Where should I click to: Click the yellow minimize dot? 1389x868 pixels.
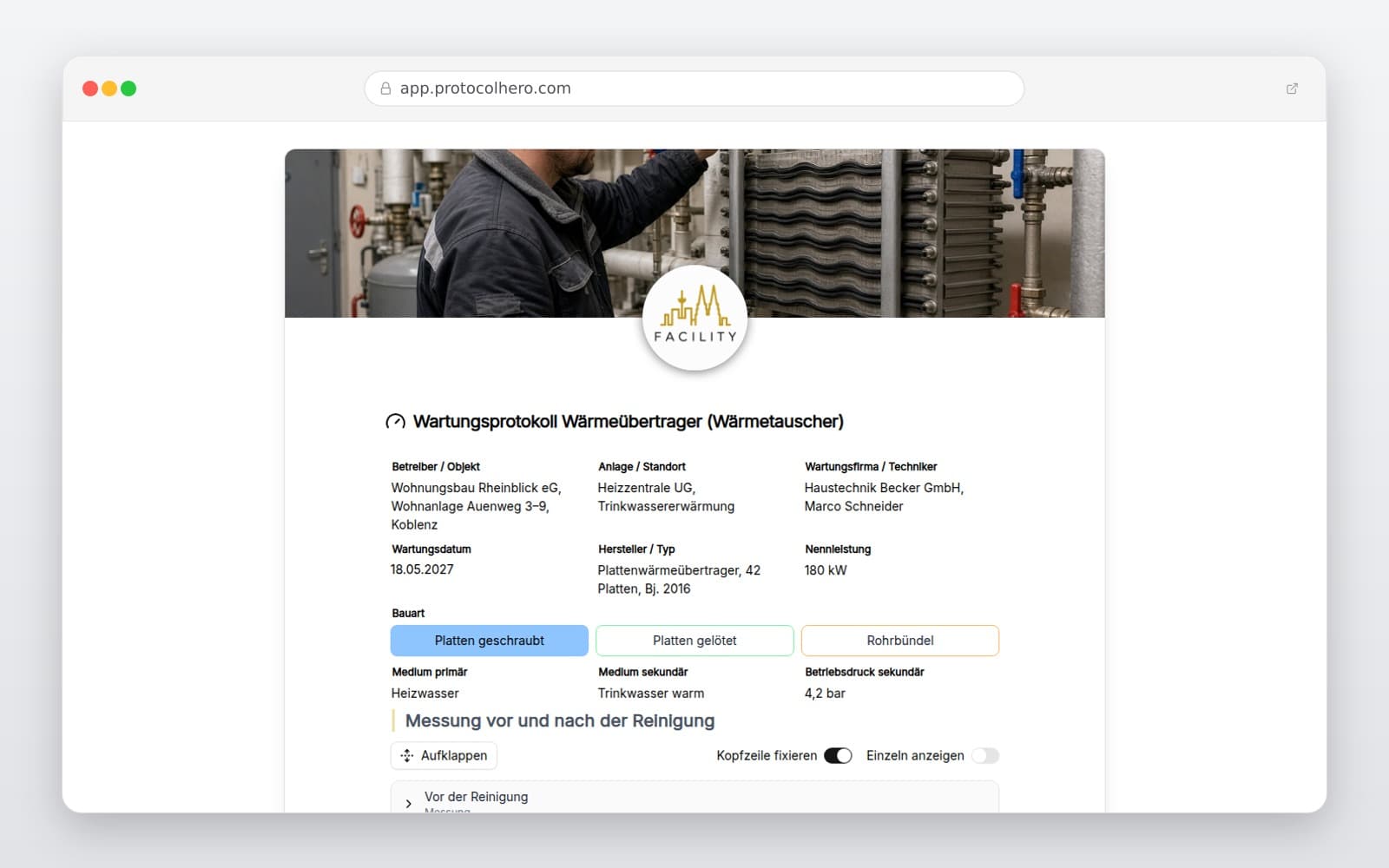(x=109, y=89)
